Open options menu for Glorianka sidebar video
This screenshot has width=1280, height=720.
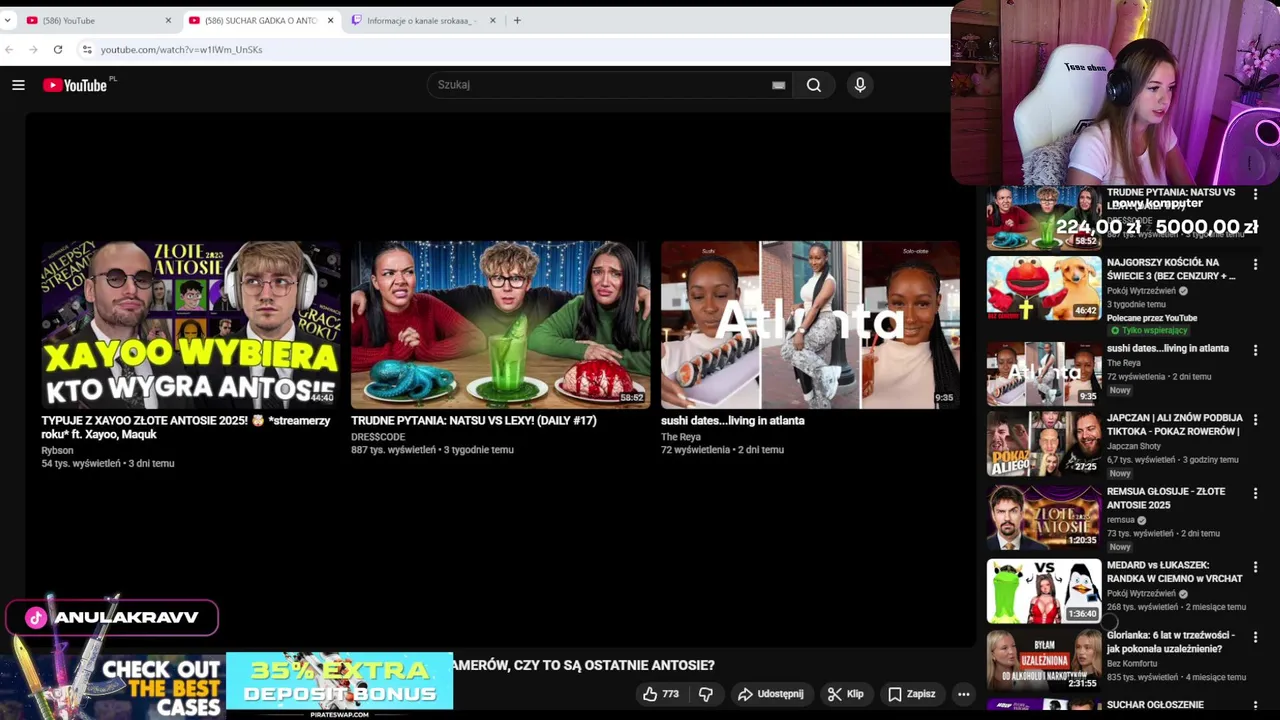(1255, 637)
